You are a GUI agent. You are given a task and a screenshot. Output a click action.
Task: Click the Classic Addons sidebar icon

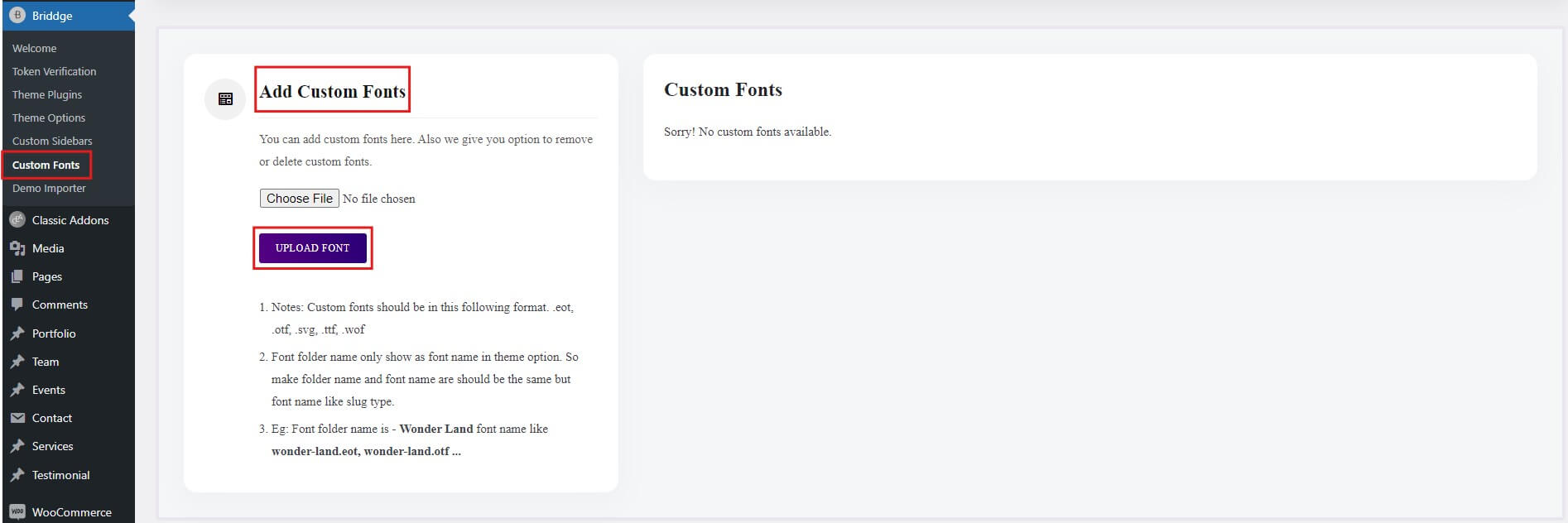(x=17, y=220)
